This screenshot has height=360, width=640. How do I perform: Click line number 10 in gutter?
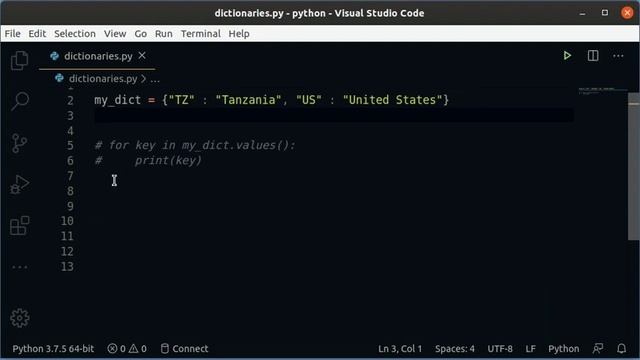tap(67, 221)
